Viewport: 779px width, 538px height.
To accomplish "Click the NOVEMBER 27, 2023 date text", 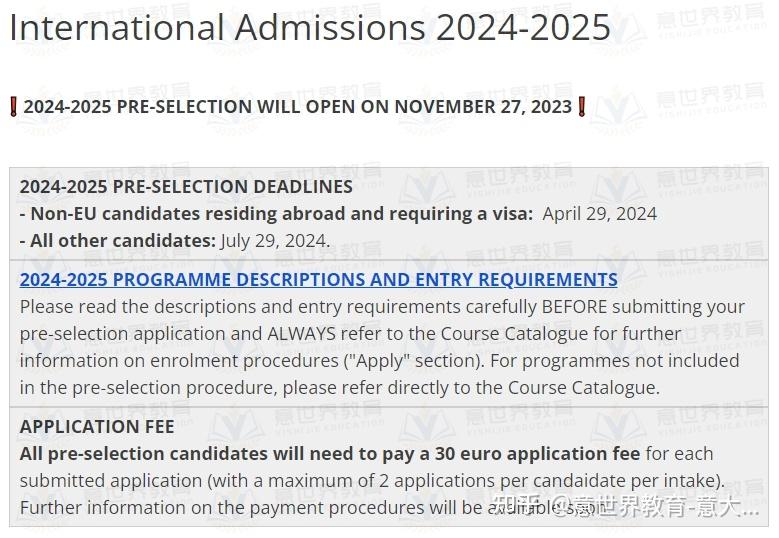I will pyautogui.click(x=482, y=106).
